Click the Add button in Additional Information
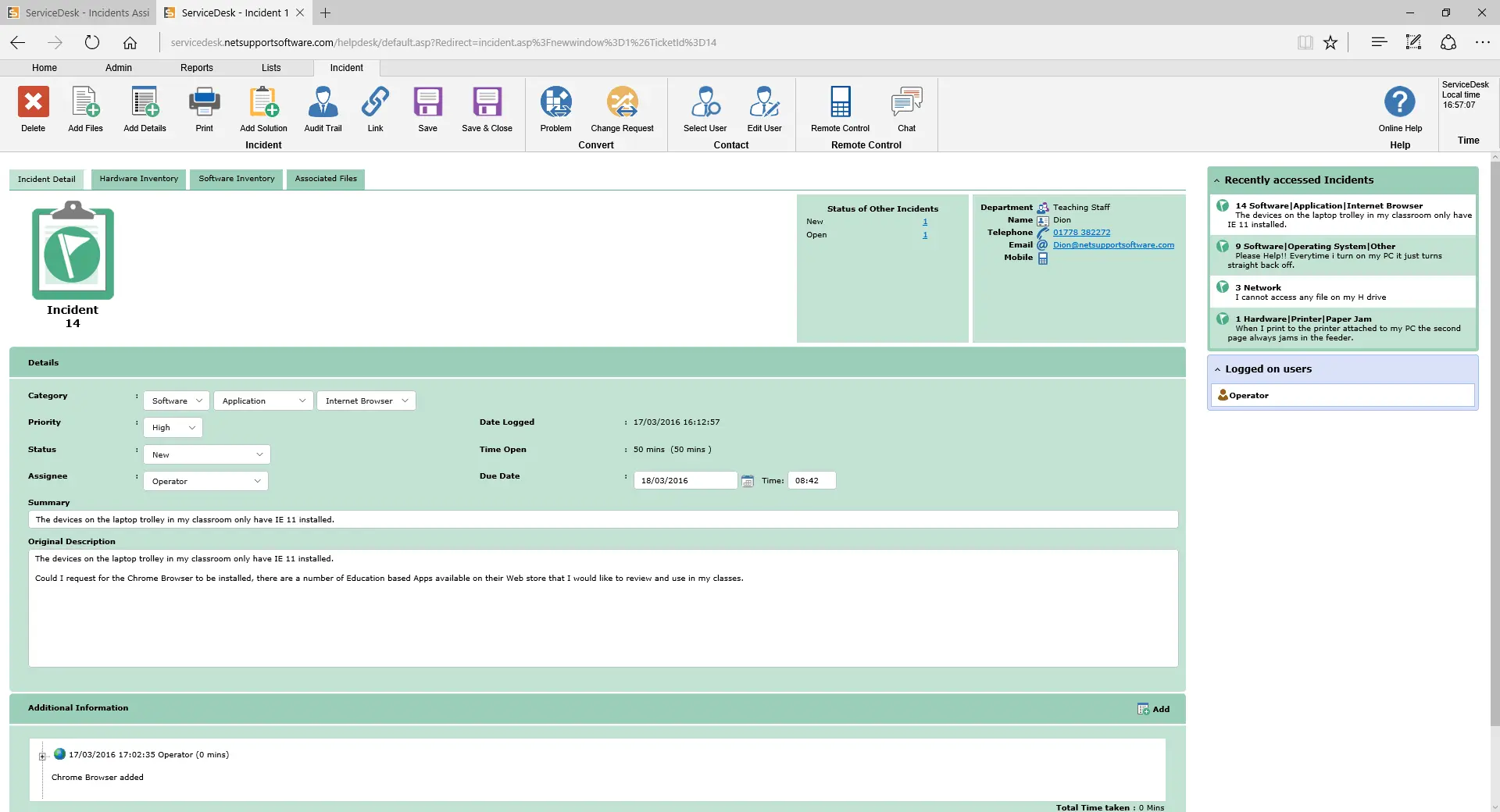The image size is (1500, 812). pyautogui.click(x=1154, y=709)
